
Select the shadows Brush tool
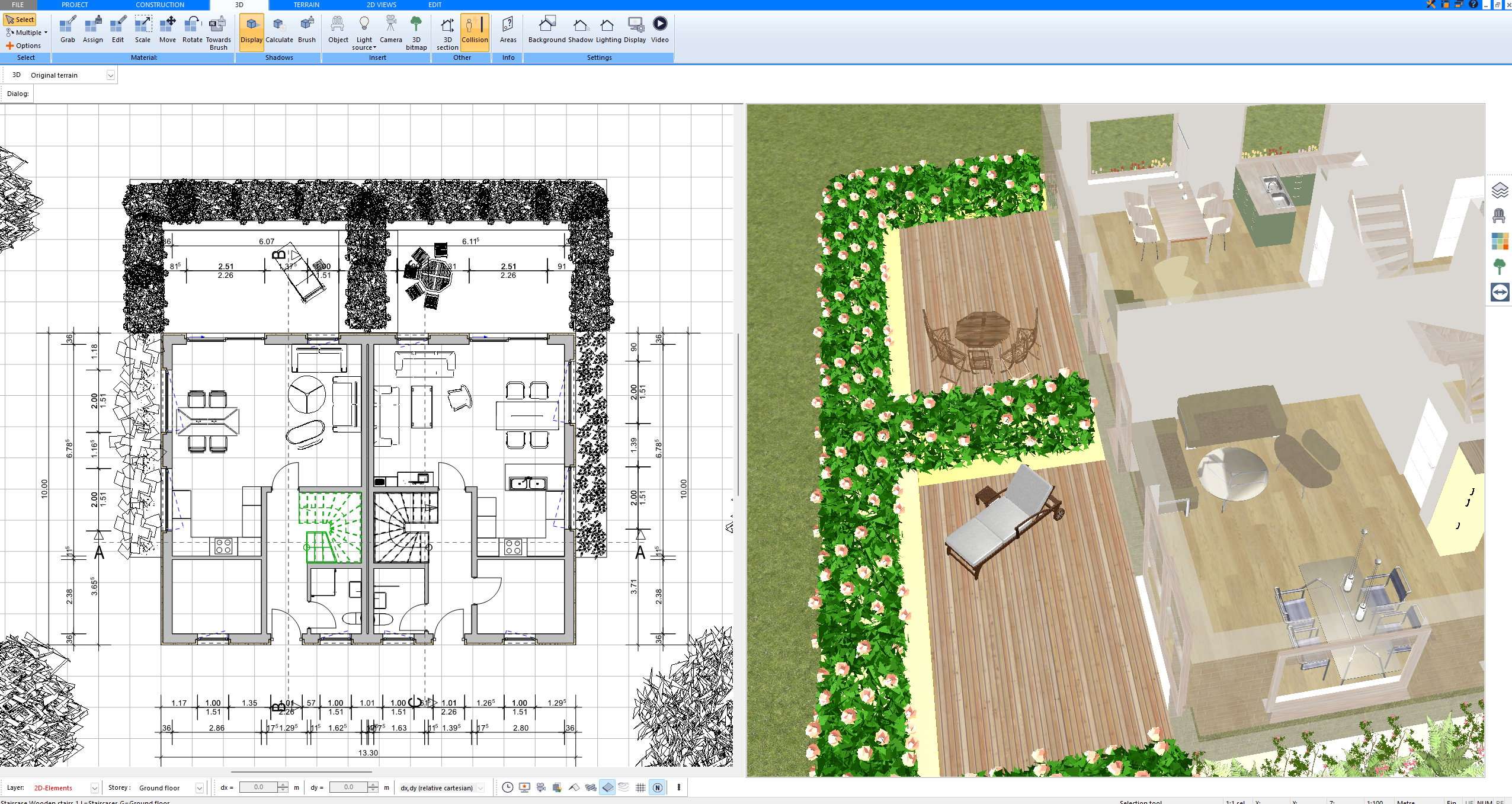tap(306, 30)
